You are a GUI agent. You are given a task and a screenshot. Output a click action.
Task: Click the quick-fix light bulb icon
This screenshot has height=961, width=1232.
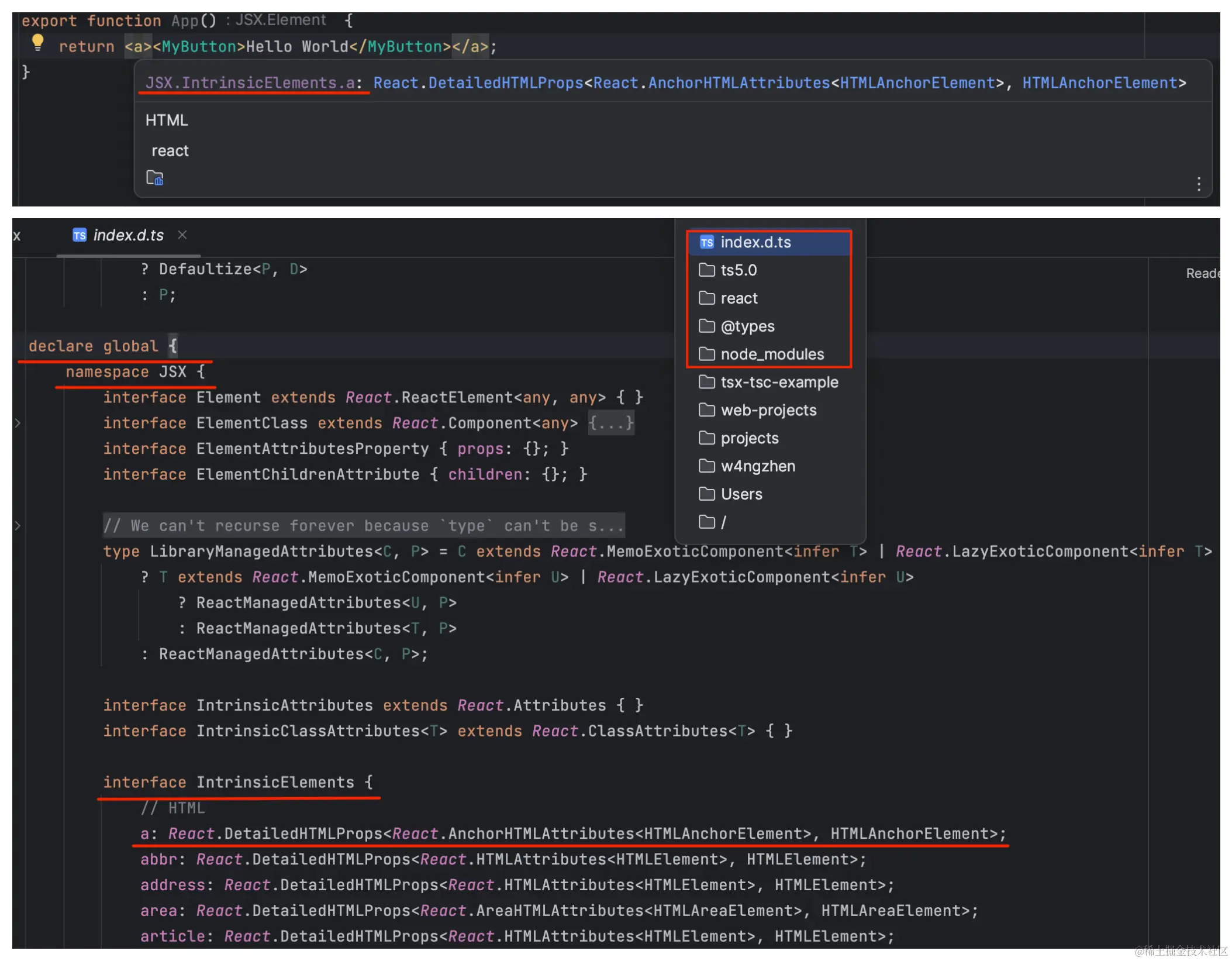pos(38,42)
